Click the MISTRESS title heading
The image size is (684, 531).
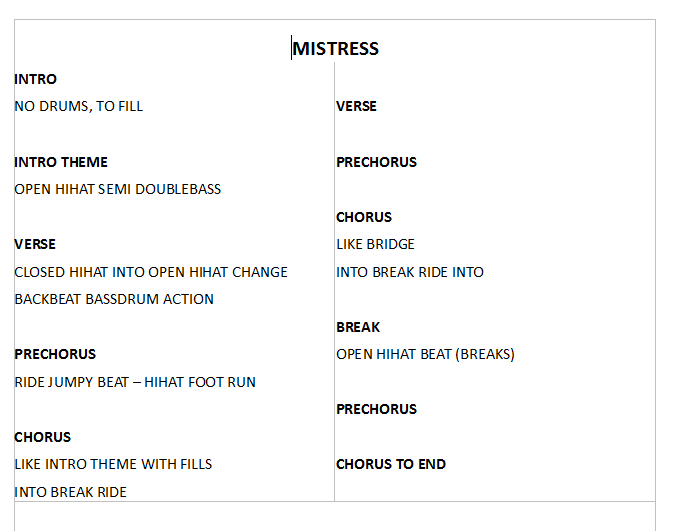click(335, 48)
